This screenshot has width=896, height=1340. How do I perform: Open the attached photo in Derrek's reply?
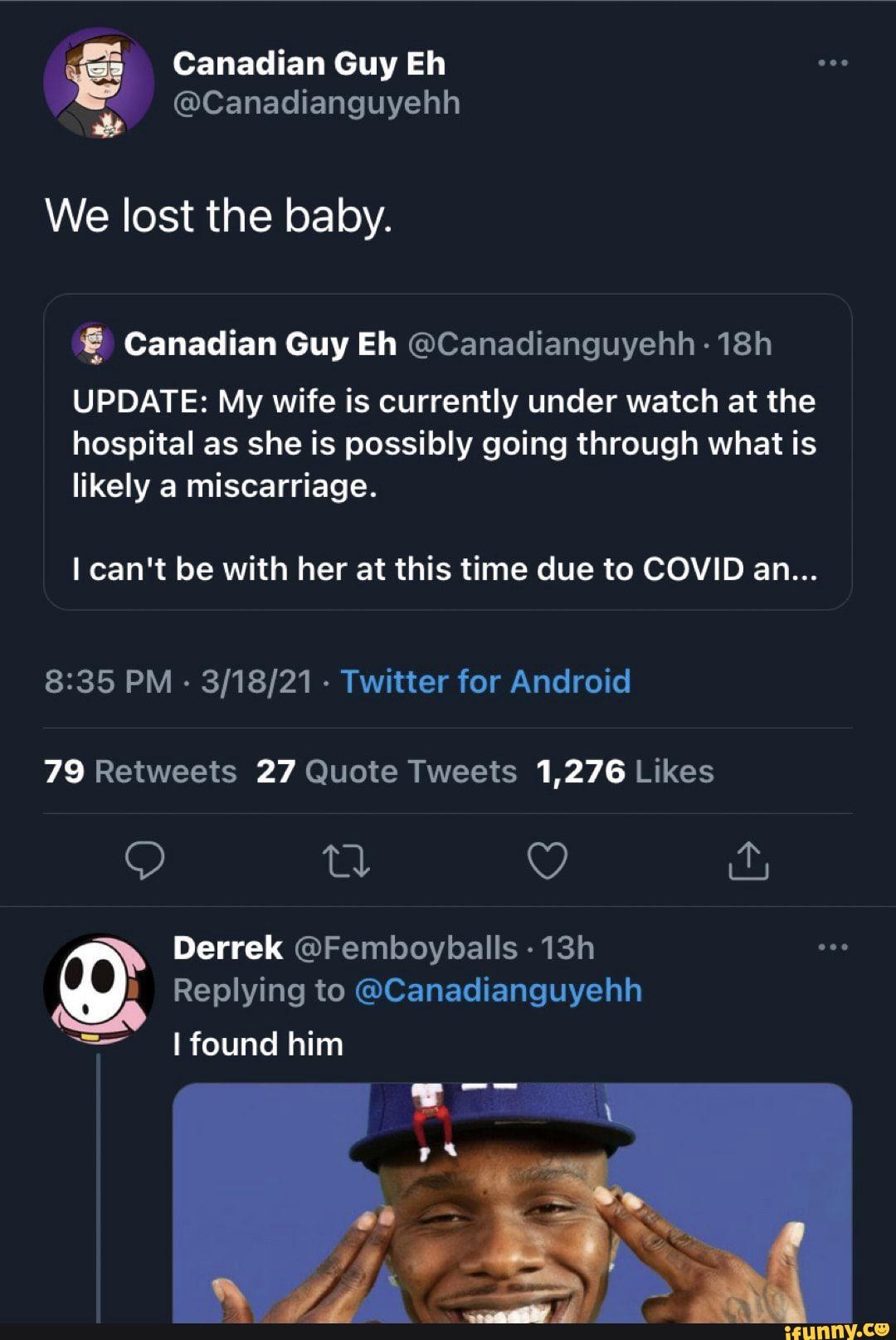(512, 1203)
